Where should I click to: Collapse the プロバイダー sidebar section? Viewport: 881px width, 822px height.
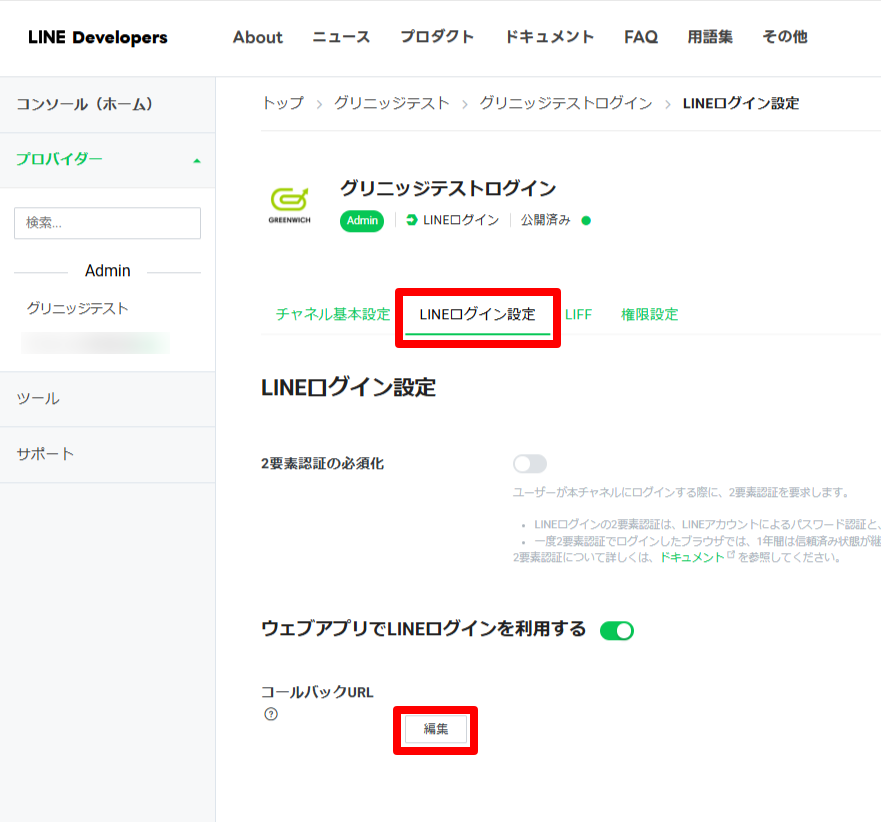pyautogui.click(x=107, y=160)
